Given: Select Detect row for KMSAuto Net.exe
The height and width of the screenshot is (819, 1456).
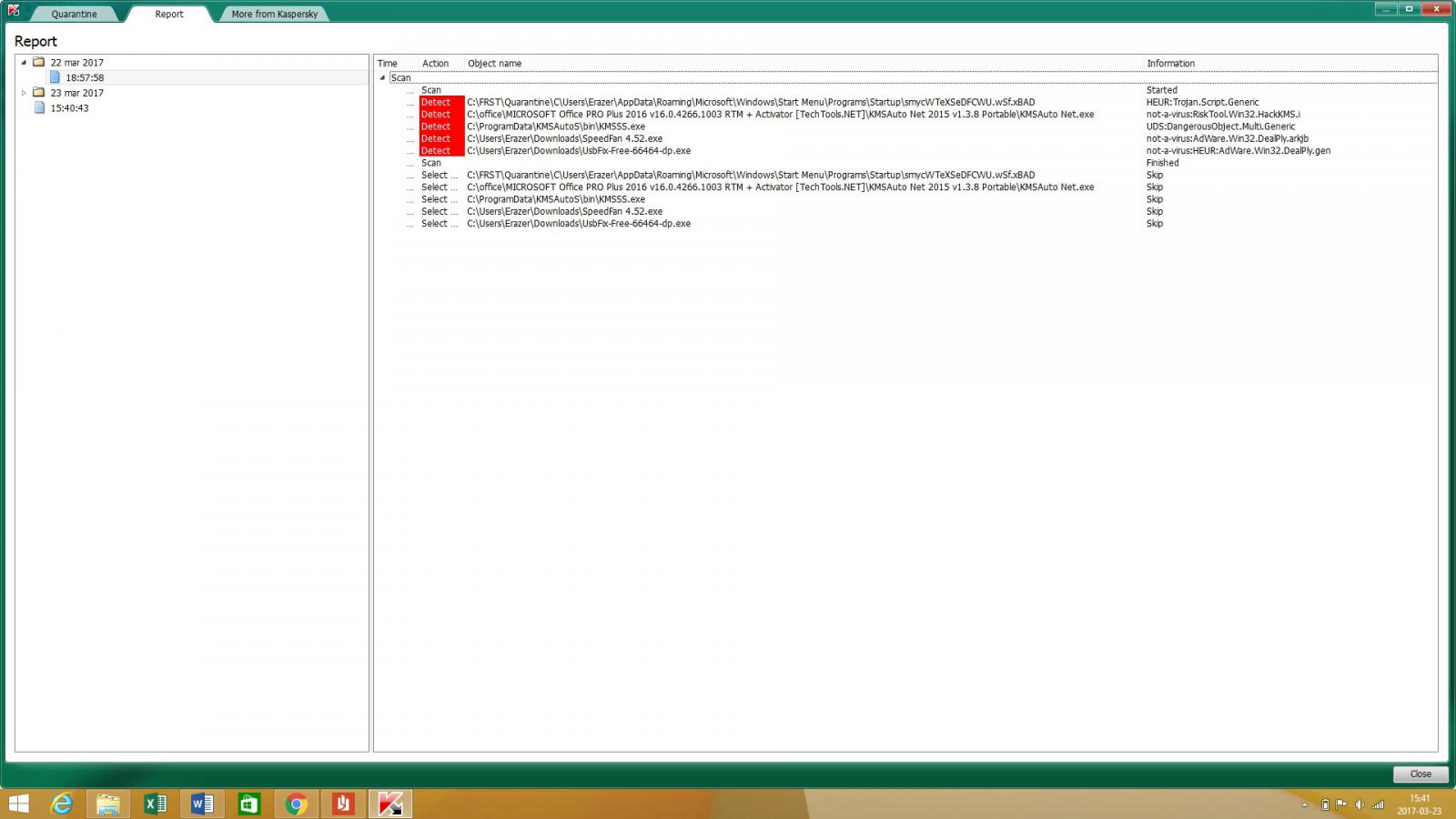Looking at the screenshot, I should coord(905,115).
